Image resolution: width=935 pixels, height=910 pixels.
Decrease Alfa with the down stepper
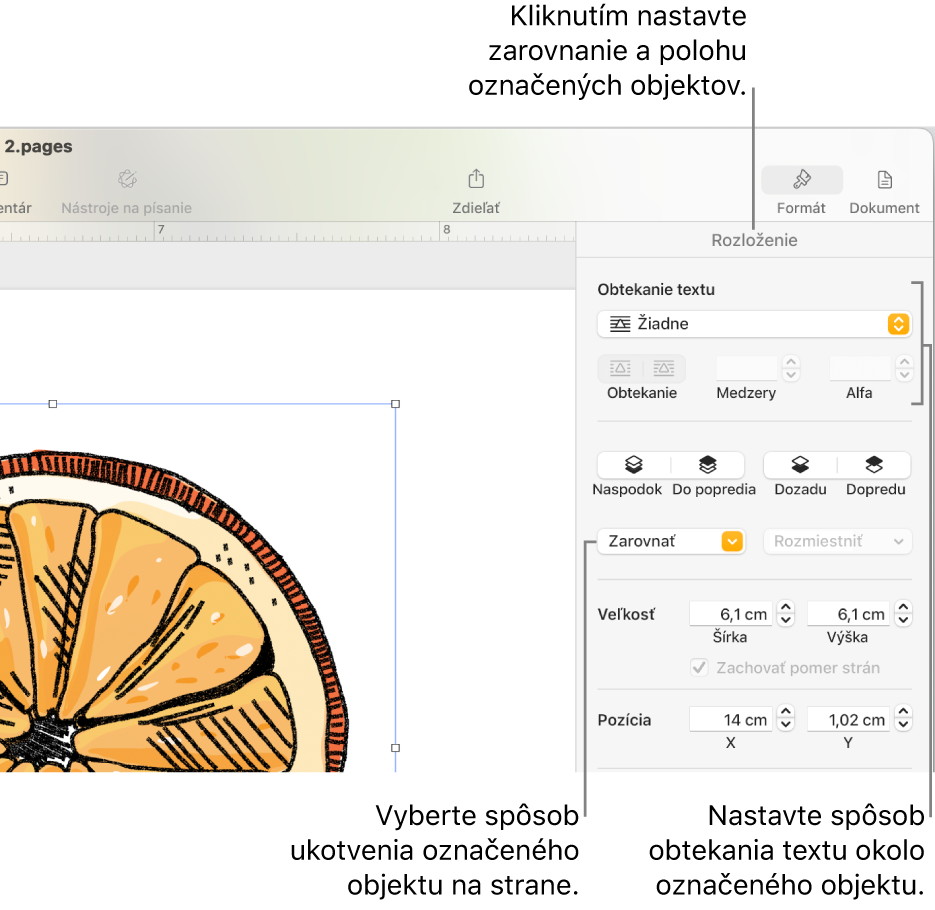click(x=904, y=375)
